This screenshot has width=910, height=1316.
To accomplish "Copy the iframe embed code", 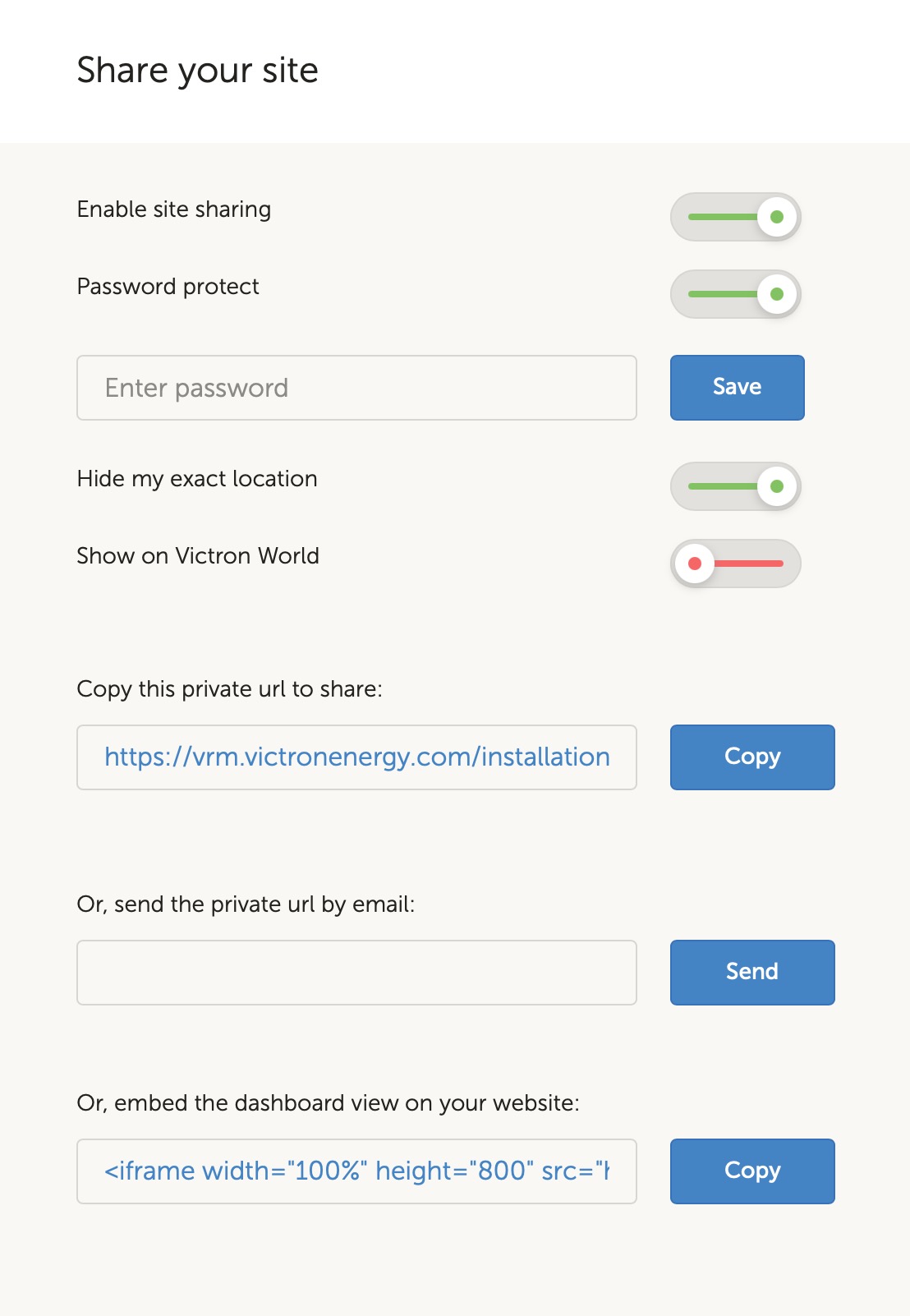I will point(751,1171).
